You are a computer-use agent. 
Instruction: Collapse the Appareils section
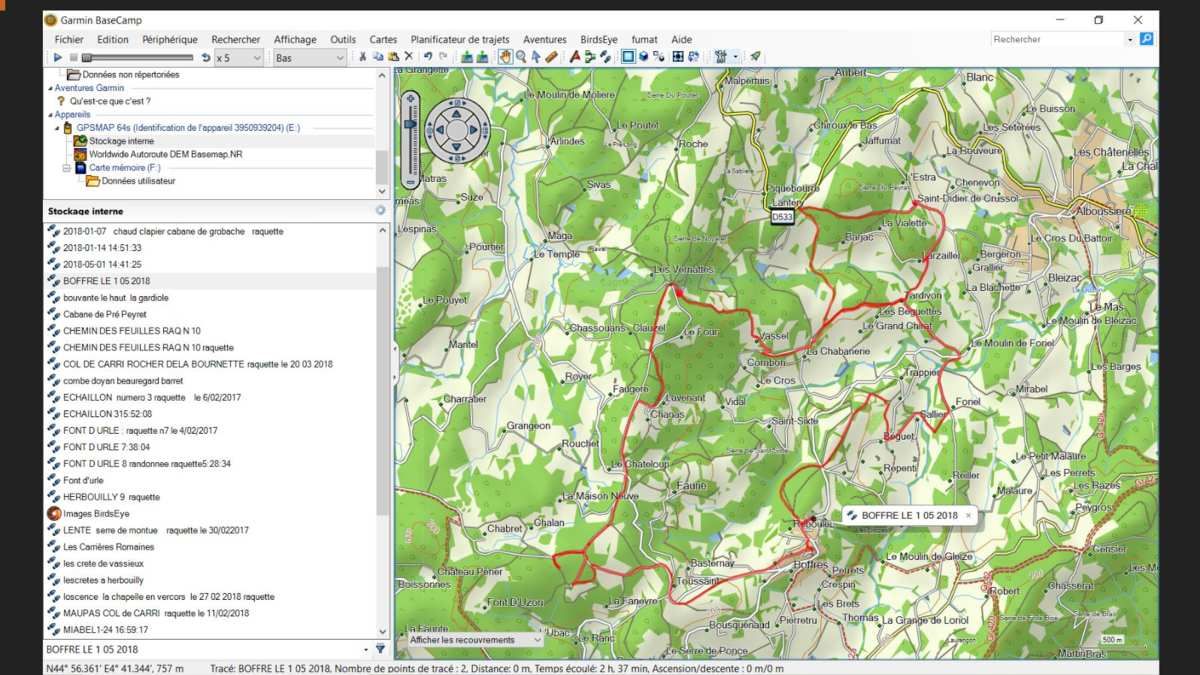click(49, 114)
